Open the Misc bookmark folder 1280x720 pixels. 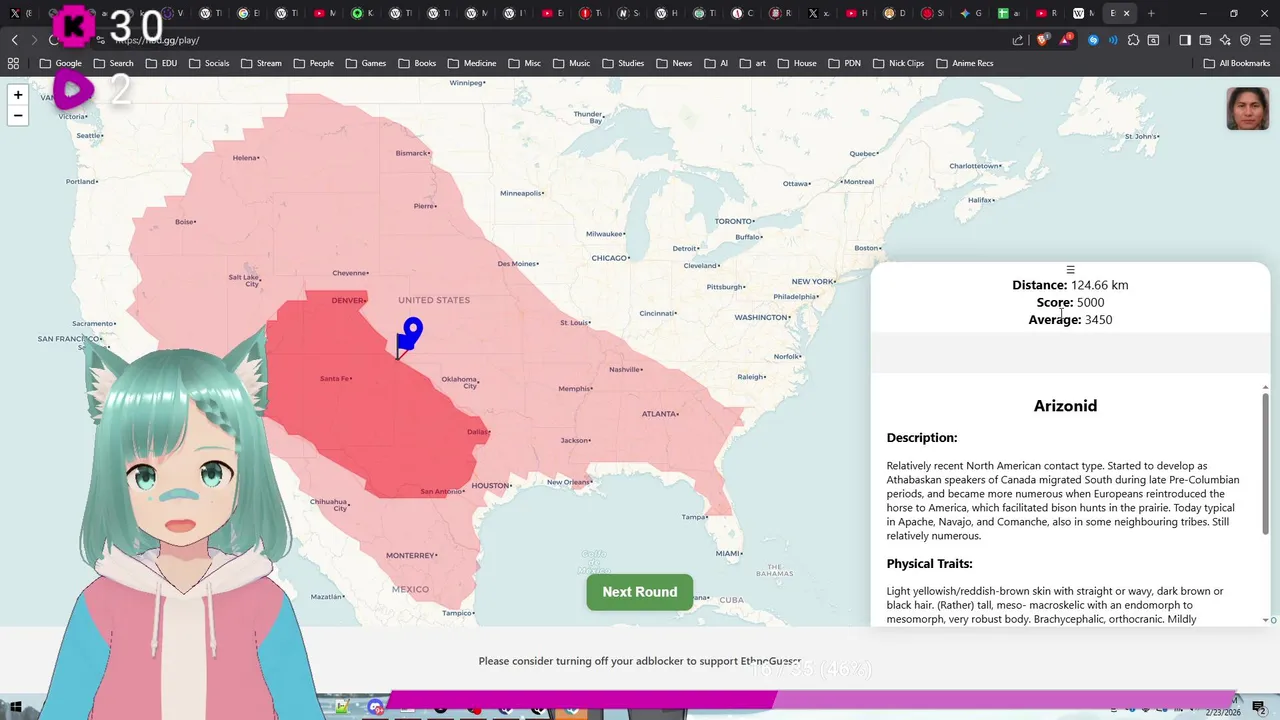[x=523, y=63]
